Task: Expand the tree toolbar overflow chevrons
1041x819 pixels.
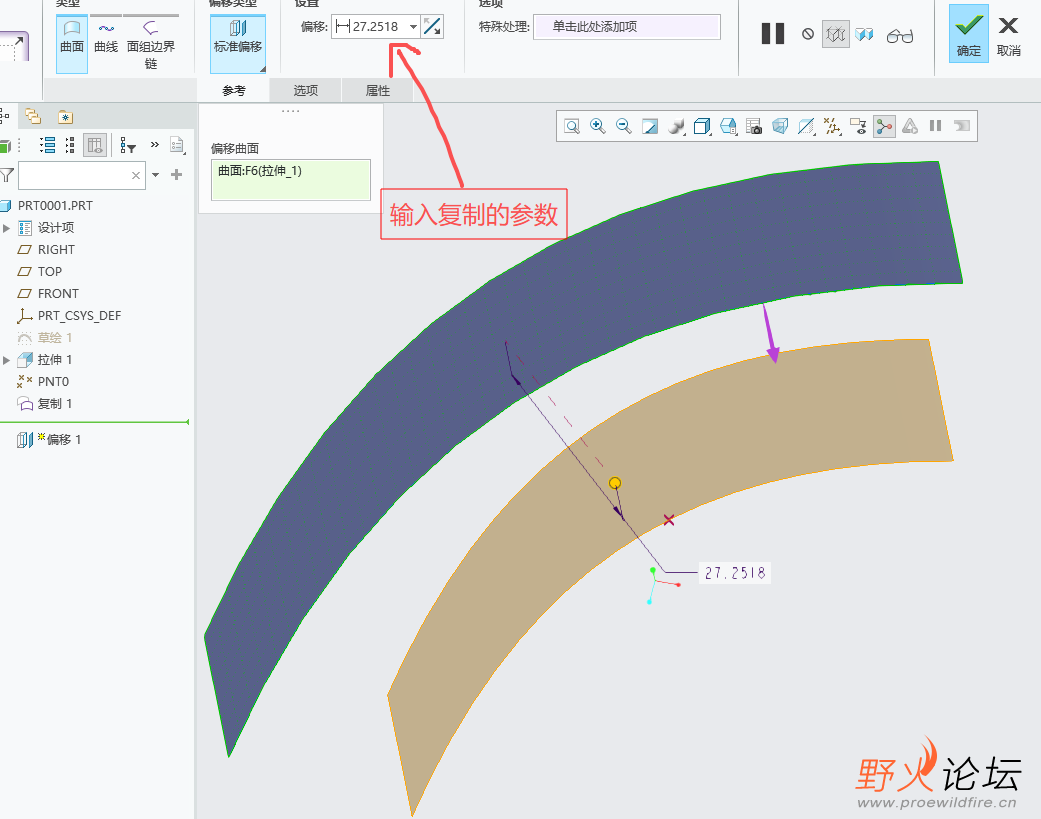Action: pyautogui.click(x=155, y=144)
